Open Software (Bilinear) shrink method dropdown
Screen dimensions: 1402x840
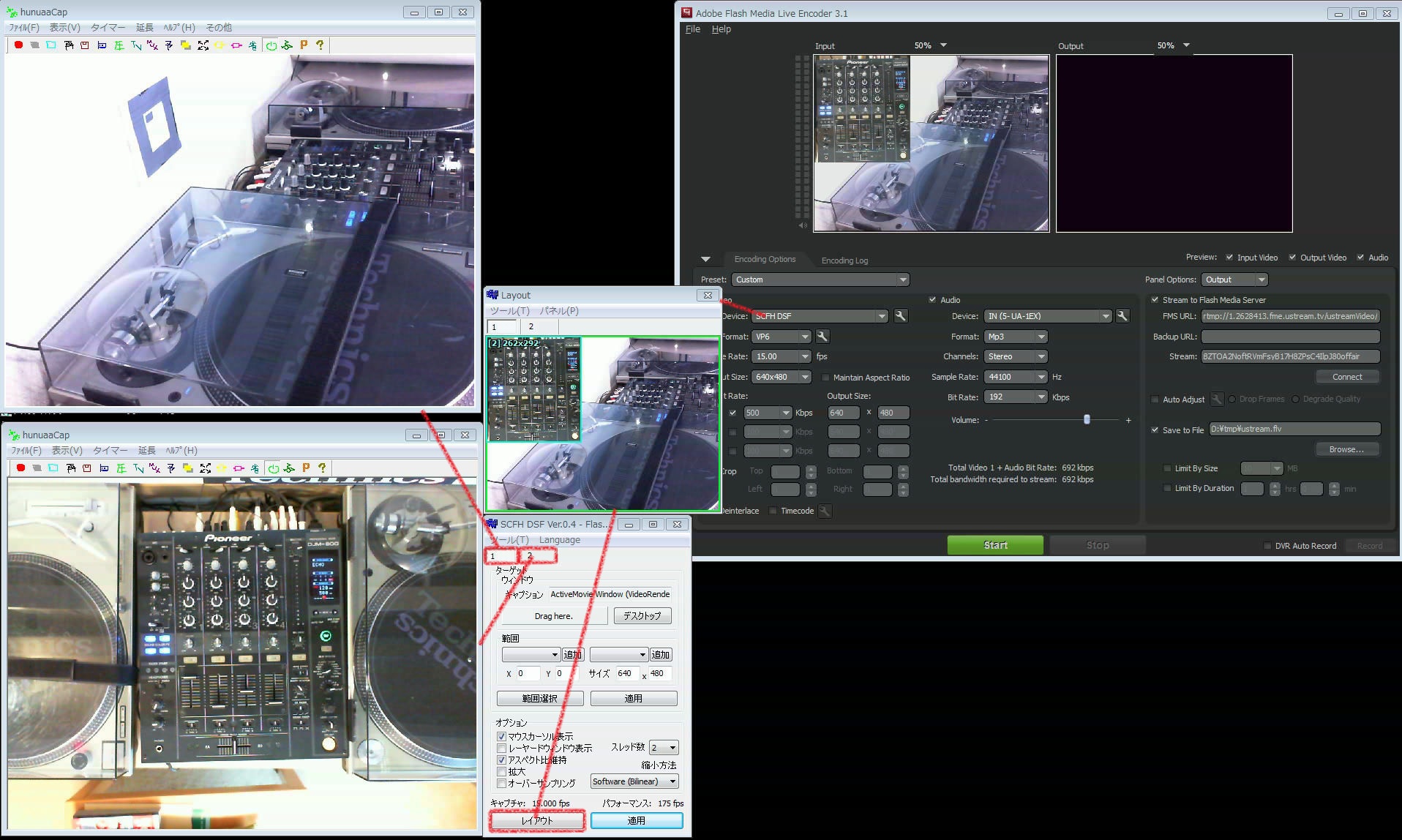tap(634, 781)
